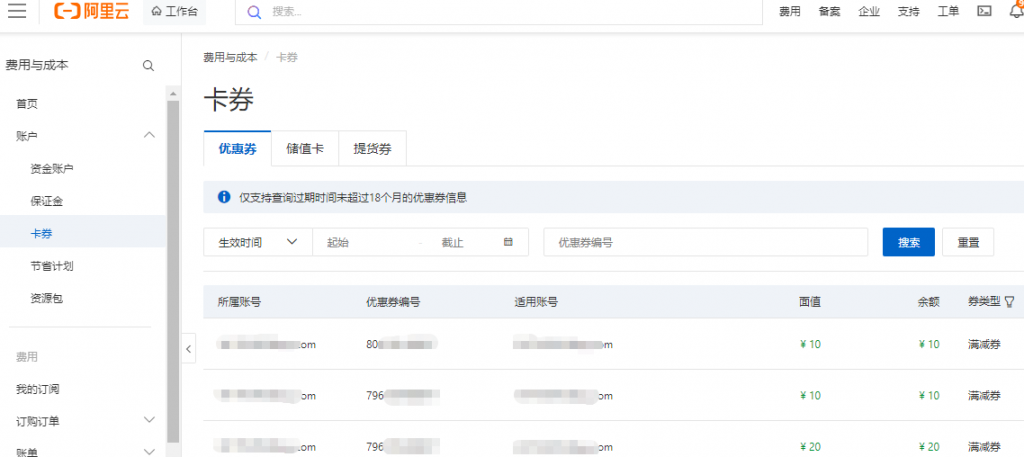The height and width of the screenshot is (457, 1024).
Task: Click the sidebar search magnifier icon
Action: pyautogui.click(x=148, y=66)
